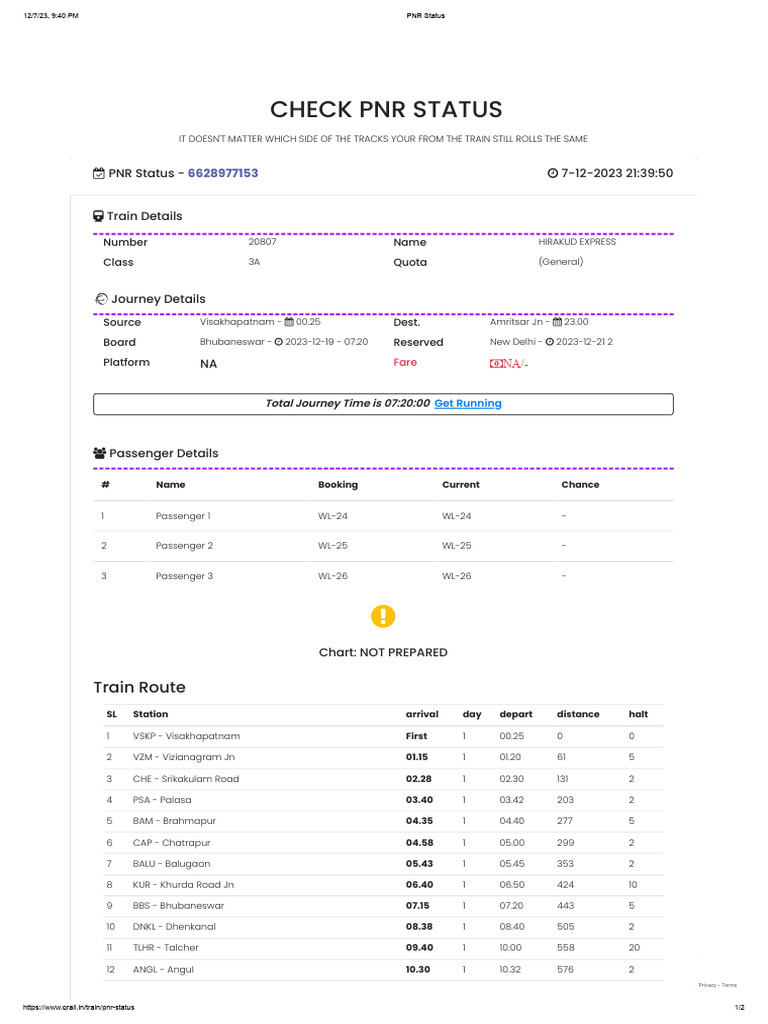Click the clock icon beside the 7-12-2023 timestamp
This screenshot has width=768, height=1024.
(553, 174)
